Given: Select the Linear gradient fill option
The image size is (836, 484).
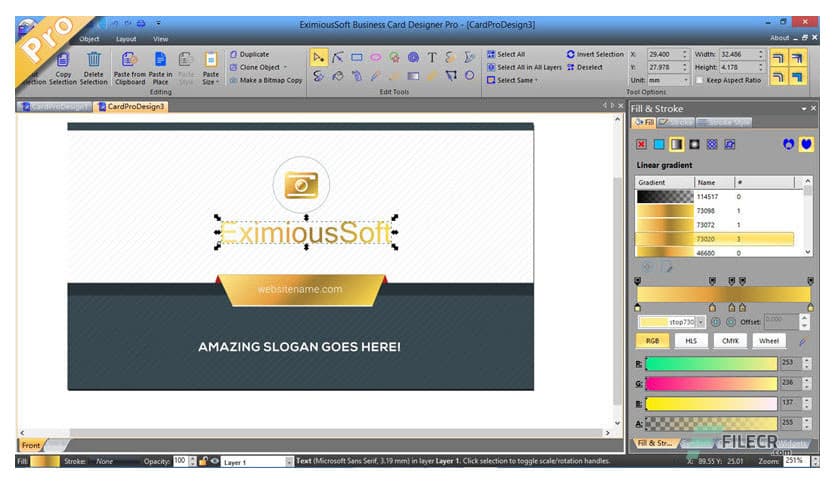Looking at the screenshot, I should click(677, 144).
